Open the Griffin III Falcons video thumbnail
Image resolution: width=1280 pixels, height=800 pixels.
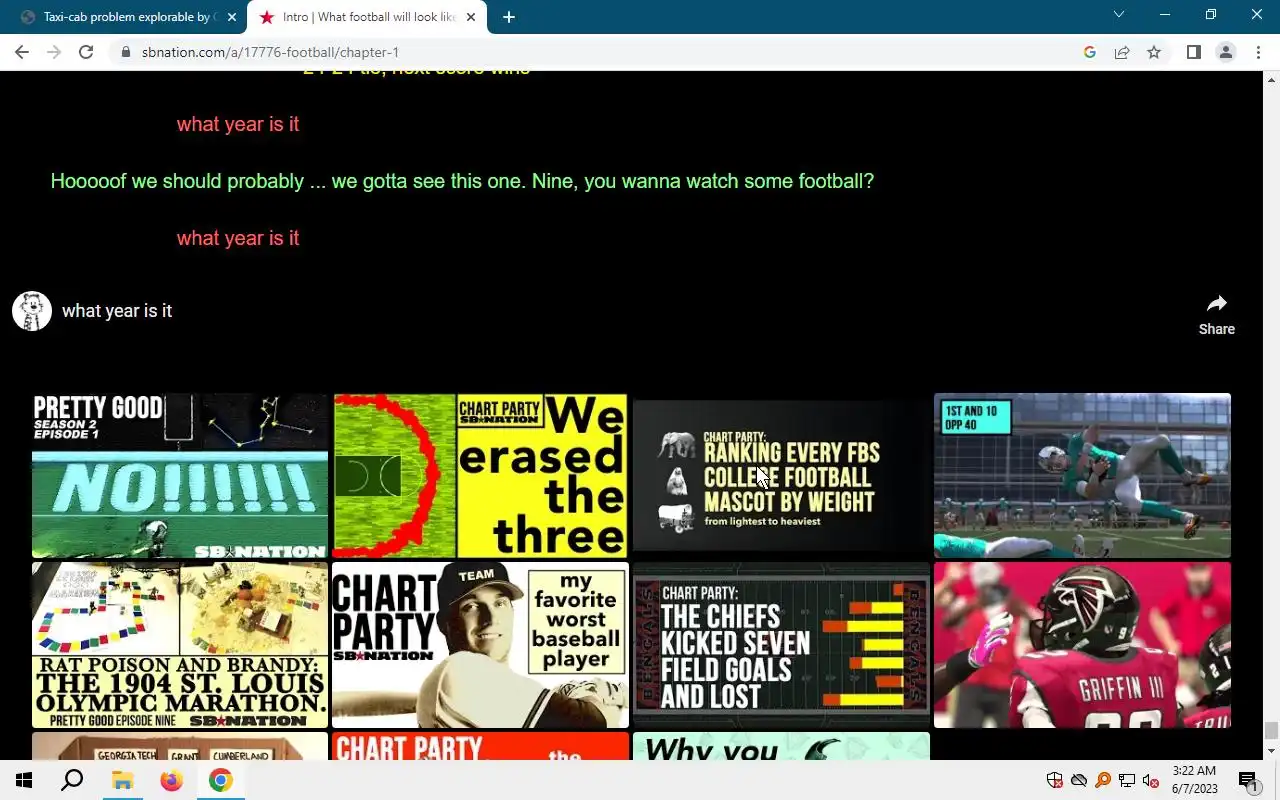(1082, 645)
